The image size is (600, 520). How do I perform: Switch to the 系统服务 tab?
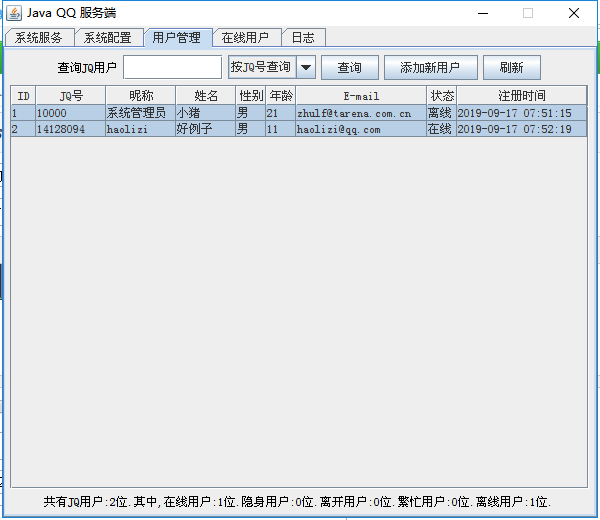point(39,37)
